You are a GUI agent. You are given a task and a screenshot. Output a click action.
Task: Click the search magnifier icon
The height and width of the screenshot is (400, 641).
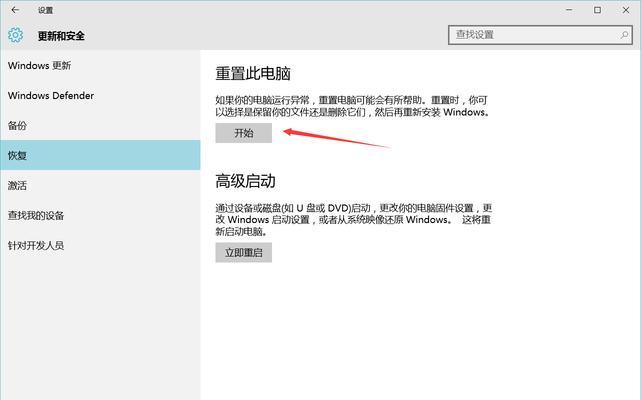tap(624, 35)
